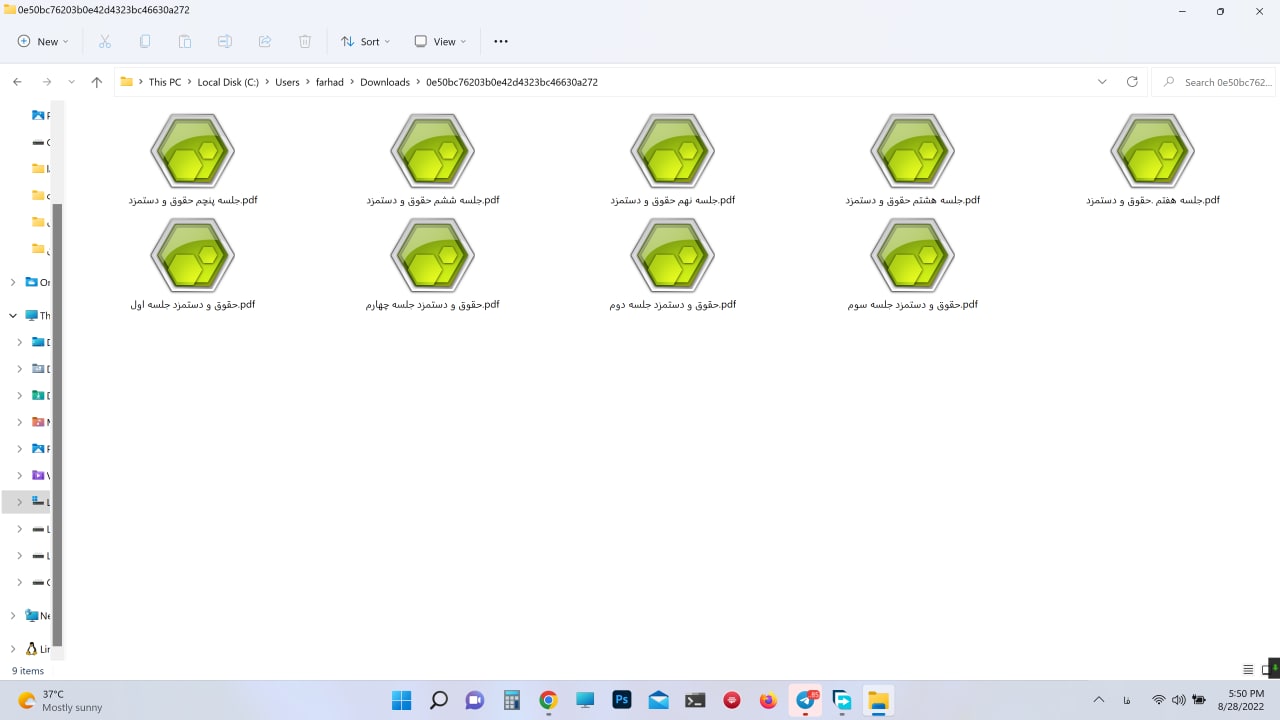Go up one folder with the Up arrow
Screen dimensions: 1280x720
pyautogui.click(x=96, y=82)
